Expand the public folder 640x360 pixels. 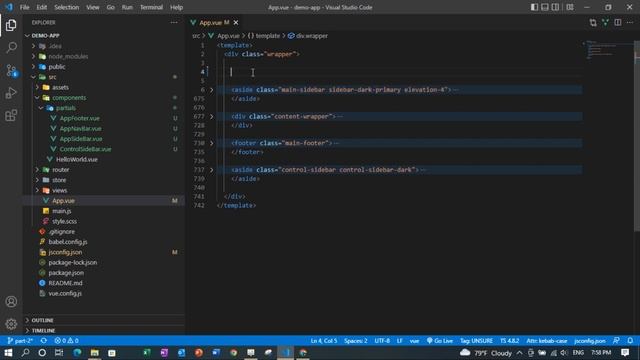[x=33, y=67]
